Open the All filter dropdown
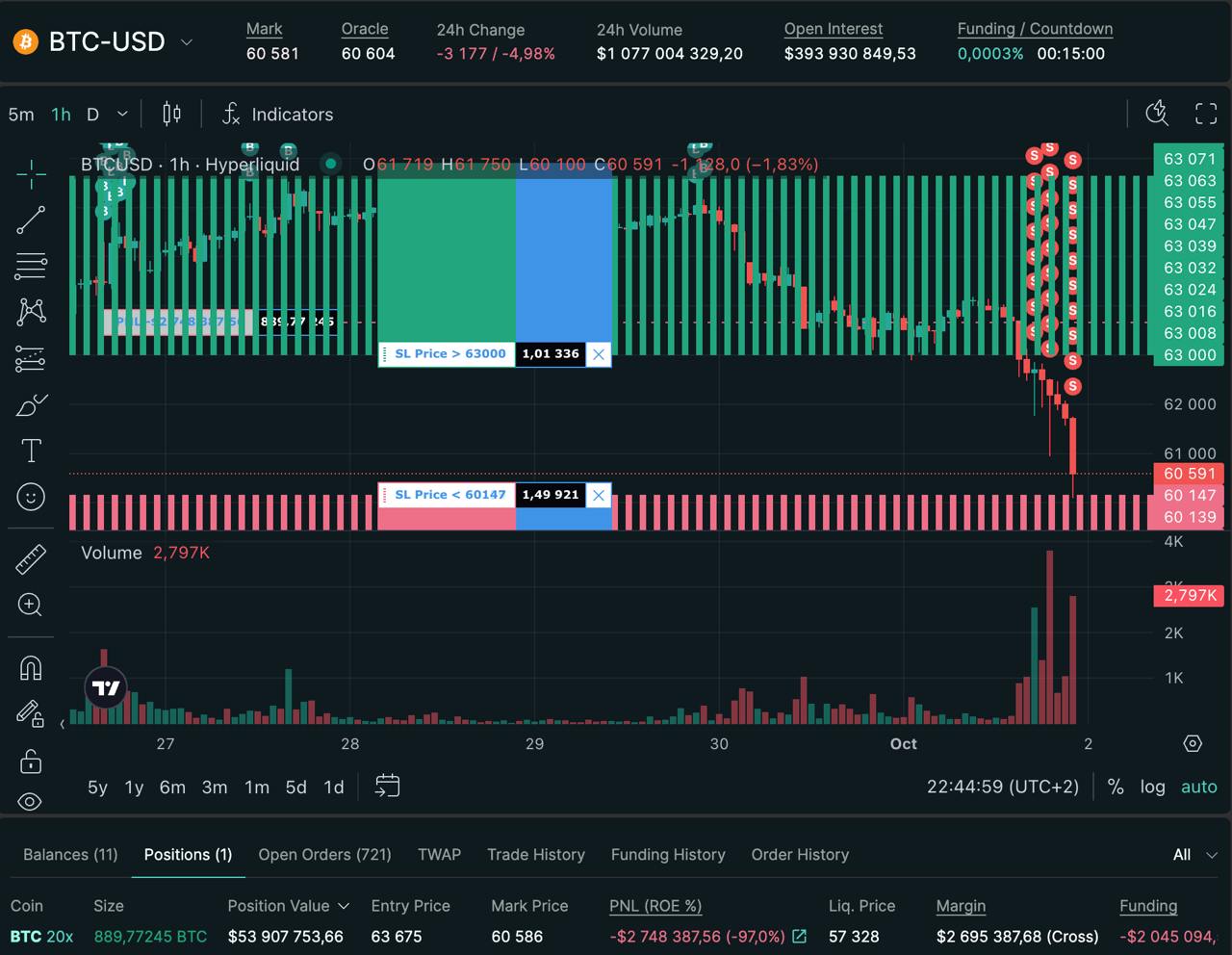The image size is (1232, 955). 1195,855
